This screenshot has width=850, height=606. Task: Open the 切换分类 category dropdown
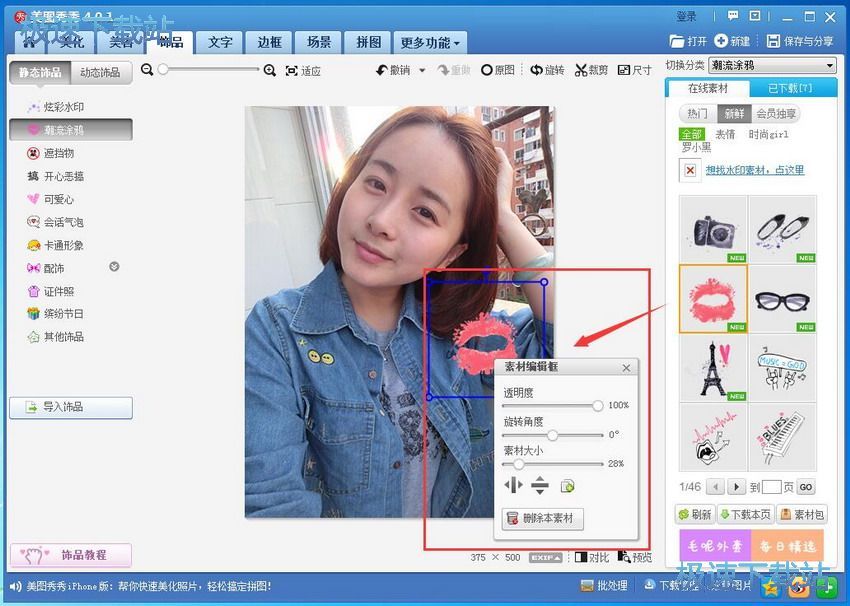[x=772, y=66]
